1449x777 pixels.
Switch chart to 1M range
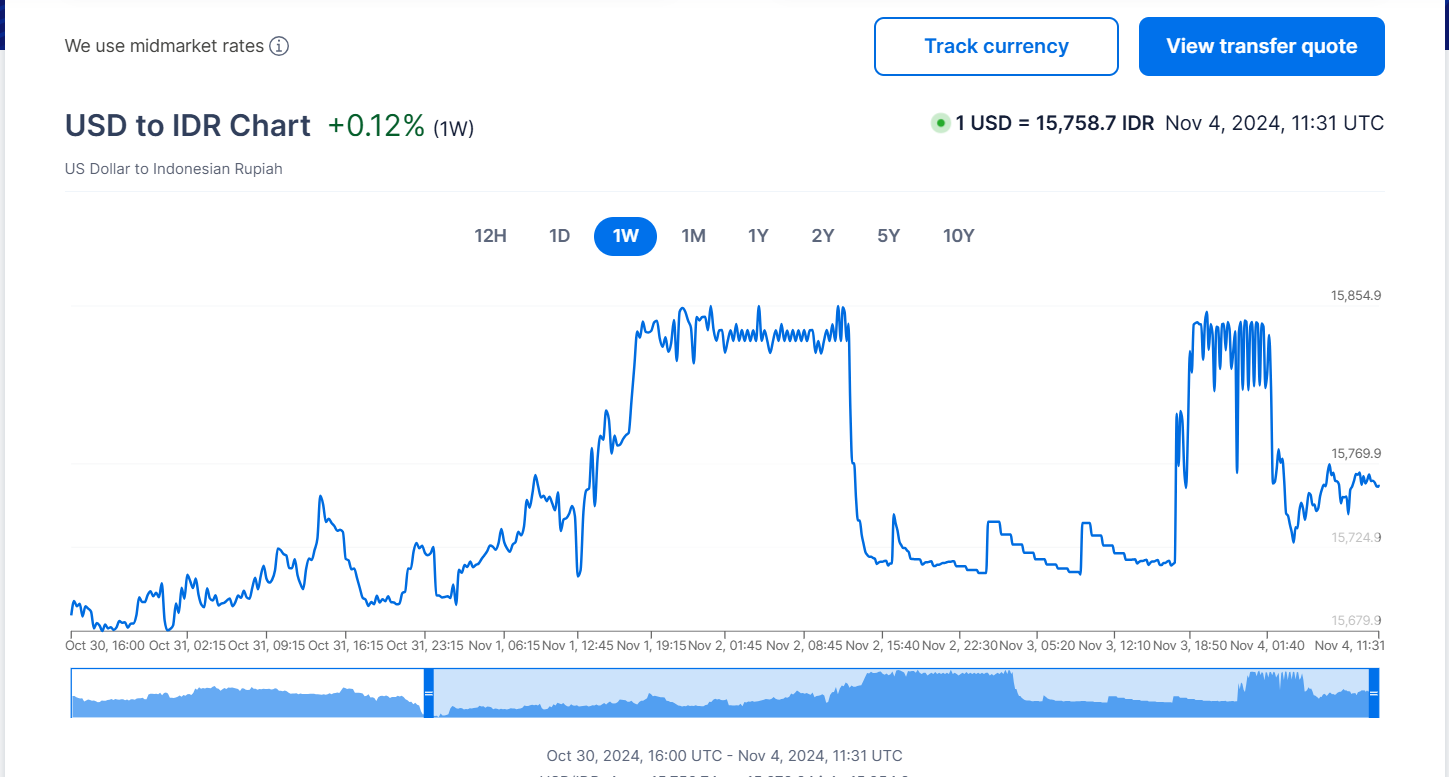(693, 236)
